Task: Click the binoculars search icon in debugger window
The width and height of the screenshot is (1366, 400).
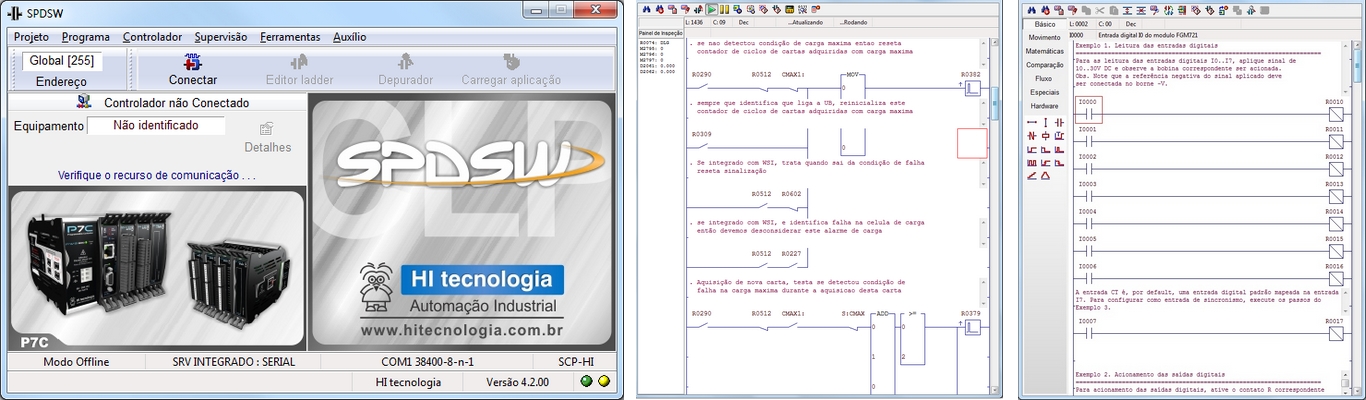Action: [646, 9]
